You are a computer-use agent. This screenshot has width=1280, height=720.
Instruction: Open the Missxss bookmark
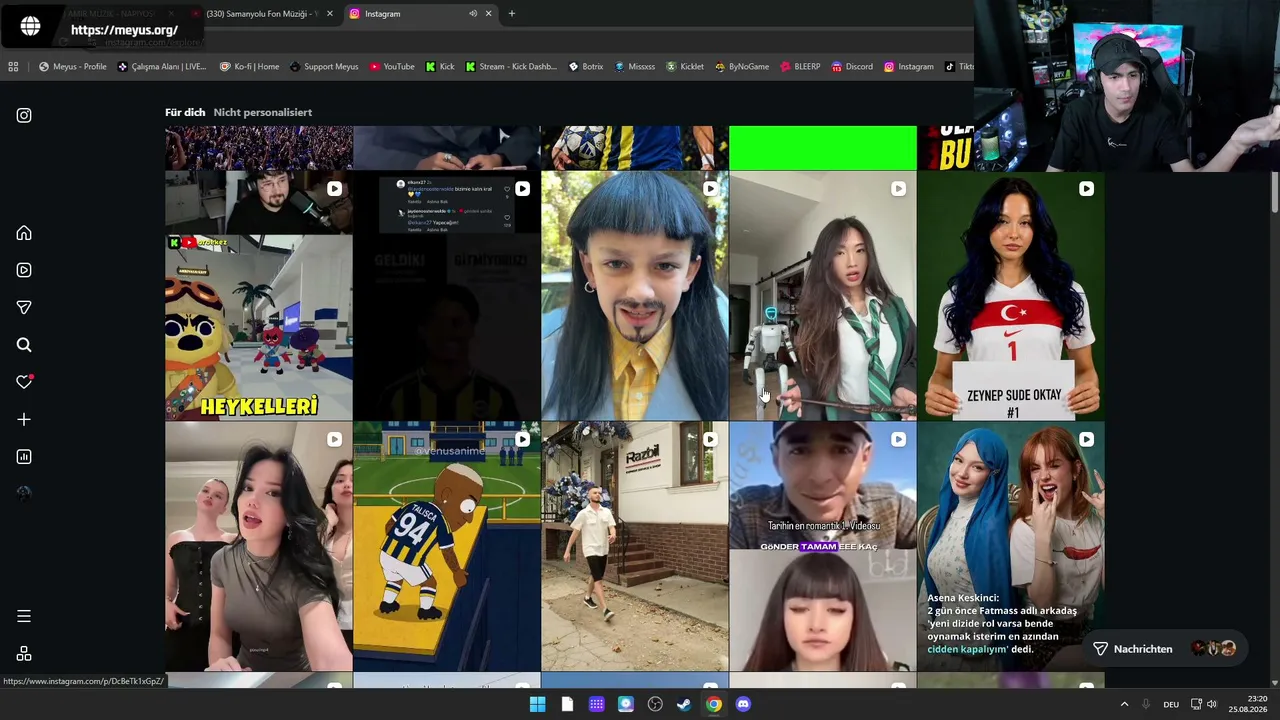635,67
